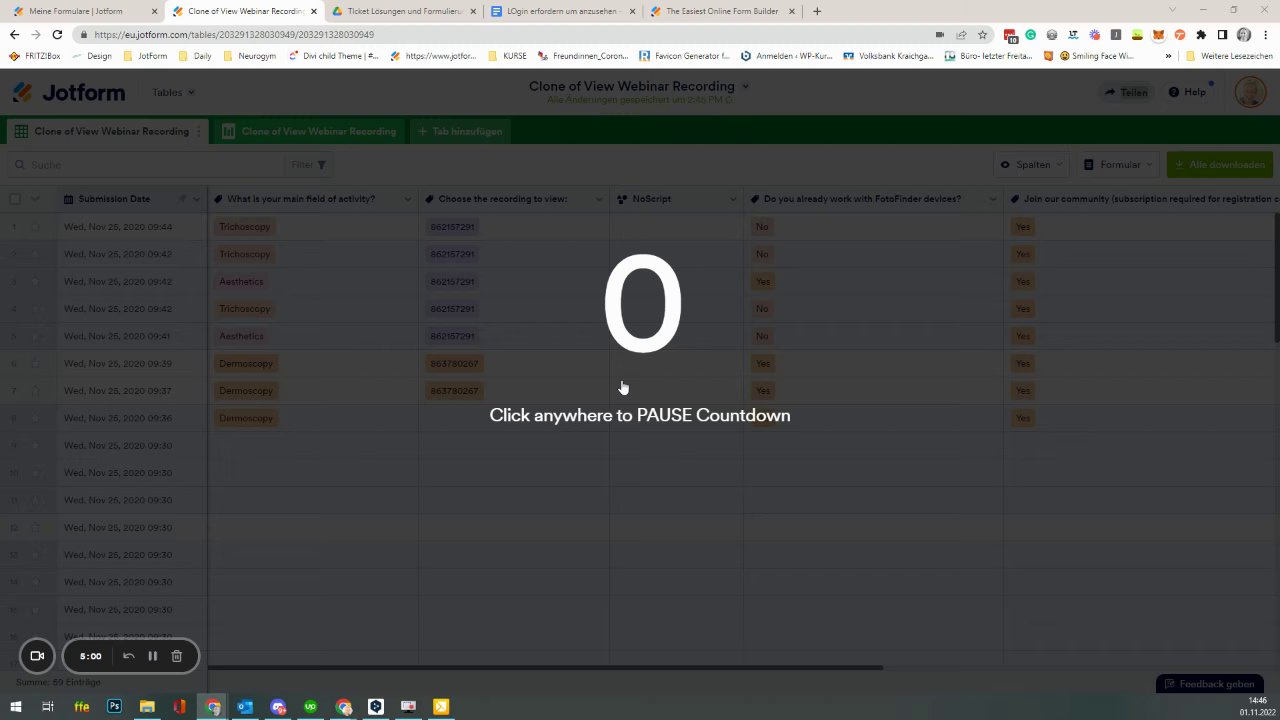Click the Alle downloaden button
1280x720 pixels.
tap(1220, 165)
